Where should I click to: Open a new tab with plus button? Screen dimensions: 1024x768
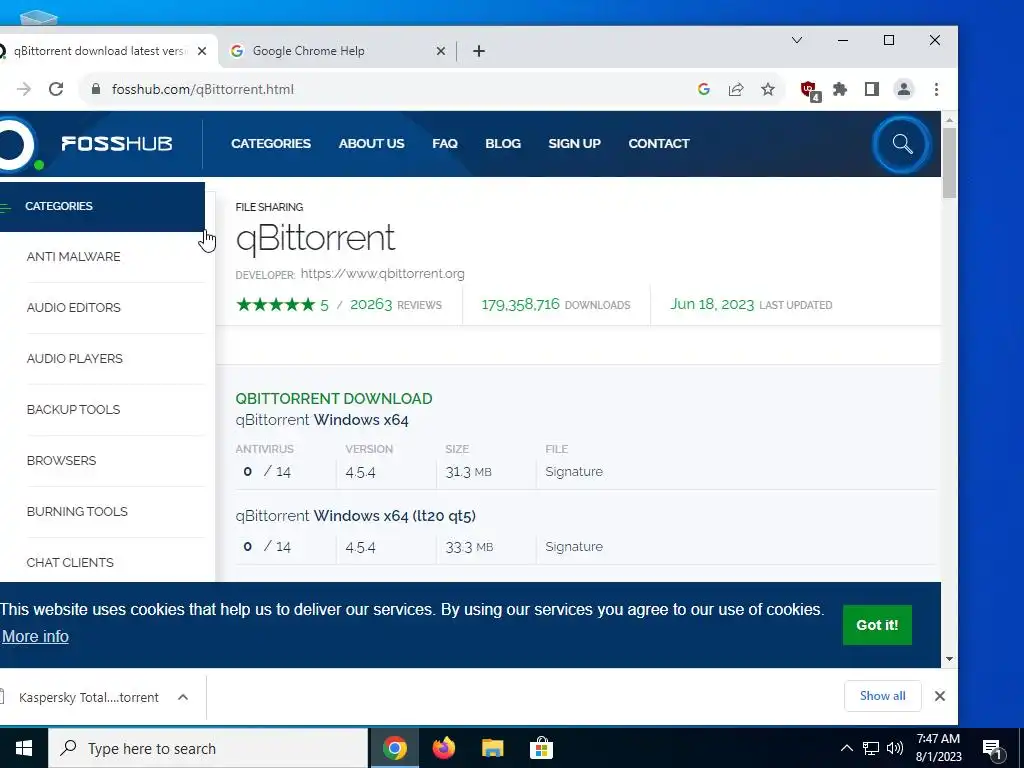coord(479,51)
